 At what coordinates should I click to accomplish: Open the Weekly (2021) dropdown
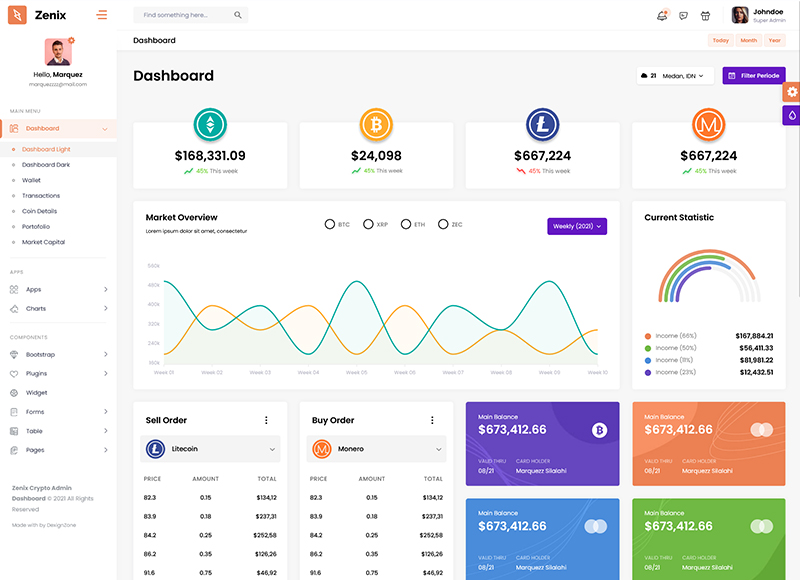coord(577,226)
